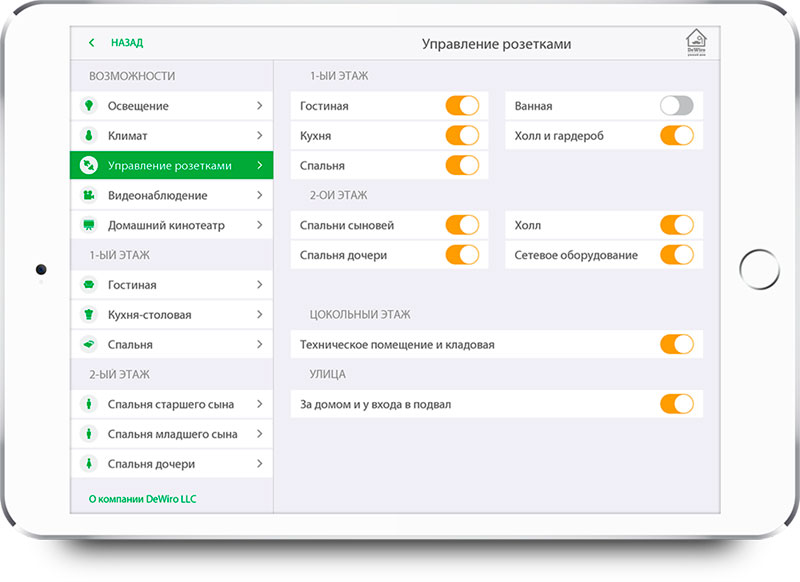
Task: Expand the Спальня старшего сына chevron
Action: pyautogui.click(x=260, y=404)
